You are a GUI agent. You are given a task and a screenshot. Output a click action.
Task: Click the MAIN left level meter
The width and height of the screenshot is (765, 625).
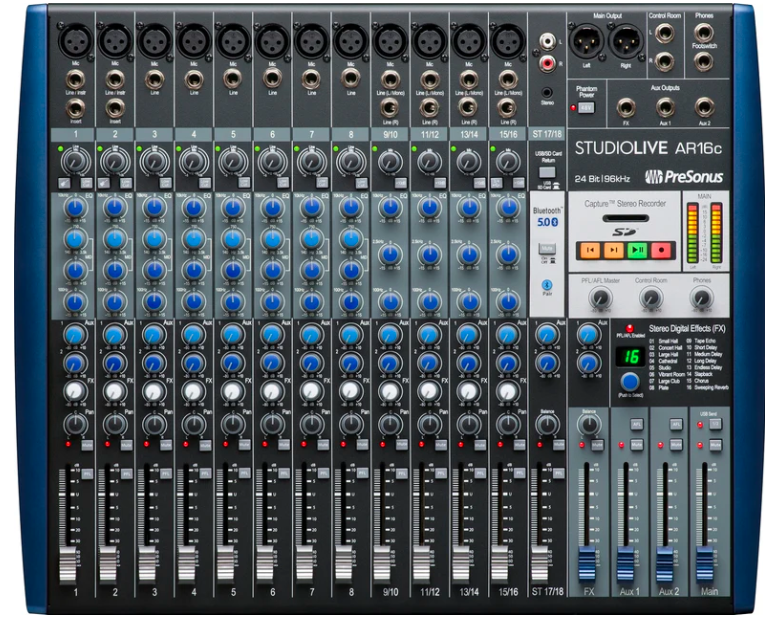click(x=692, y=233)
